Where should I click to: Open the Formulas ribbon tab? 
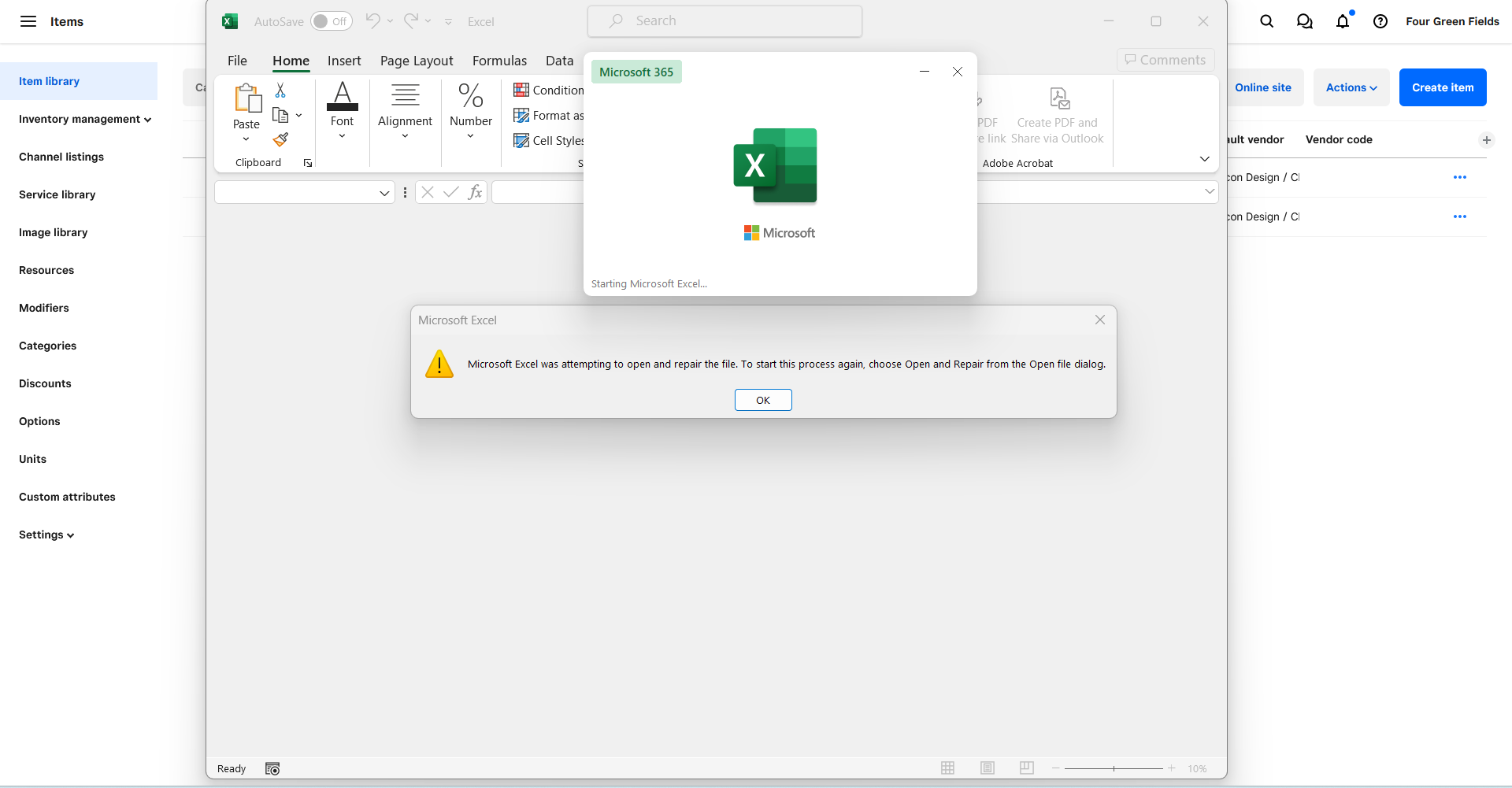point(499,61)
